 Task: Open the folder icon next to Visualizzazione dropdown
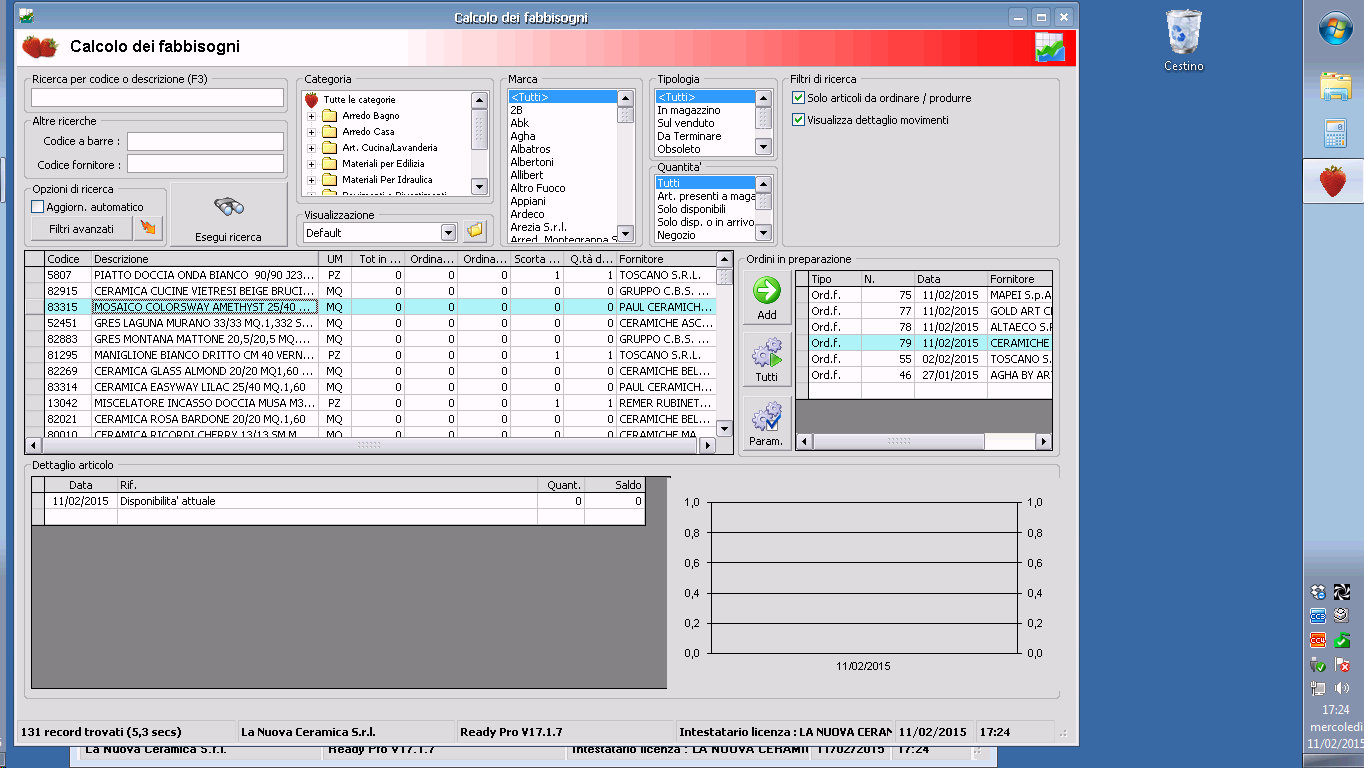[475, 232]
